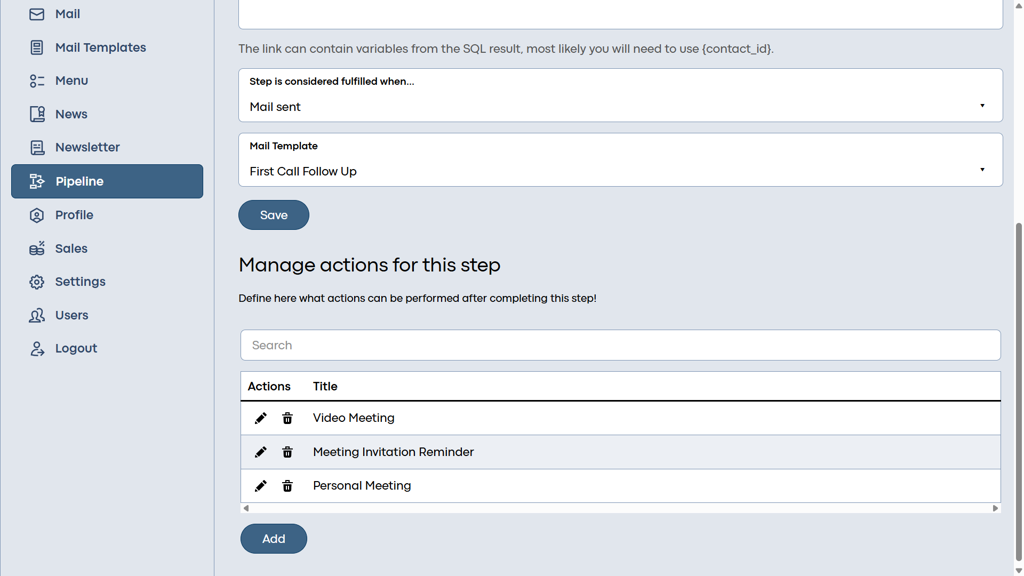Edit the Video Meeting action
The image size is (1024, 576).
tap(261, 418)
